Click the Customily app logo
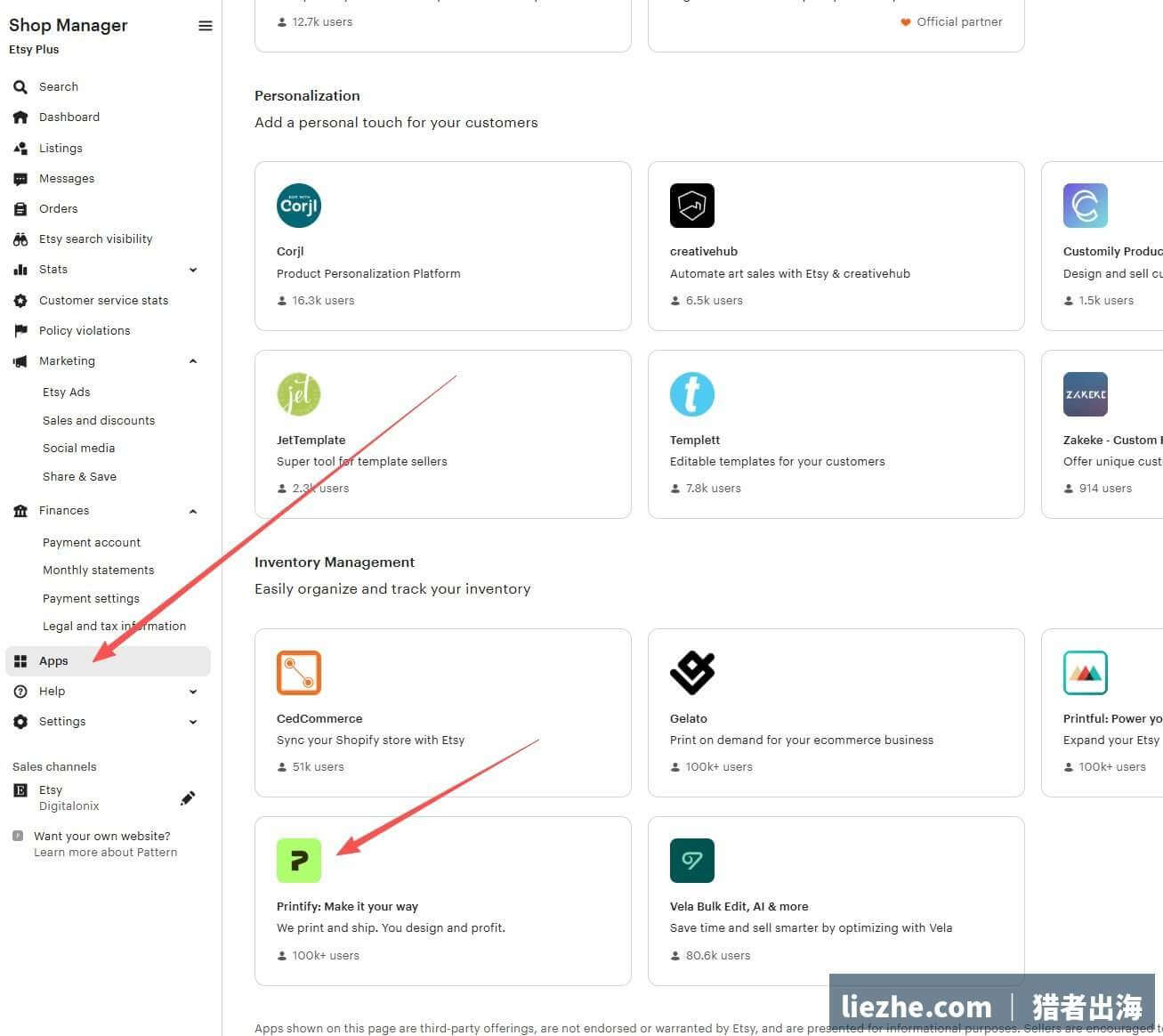 pos(1086,206)
